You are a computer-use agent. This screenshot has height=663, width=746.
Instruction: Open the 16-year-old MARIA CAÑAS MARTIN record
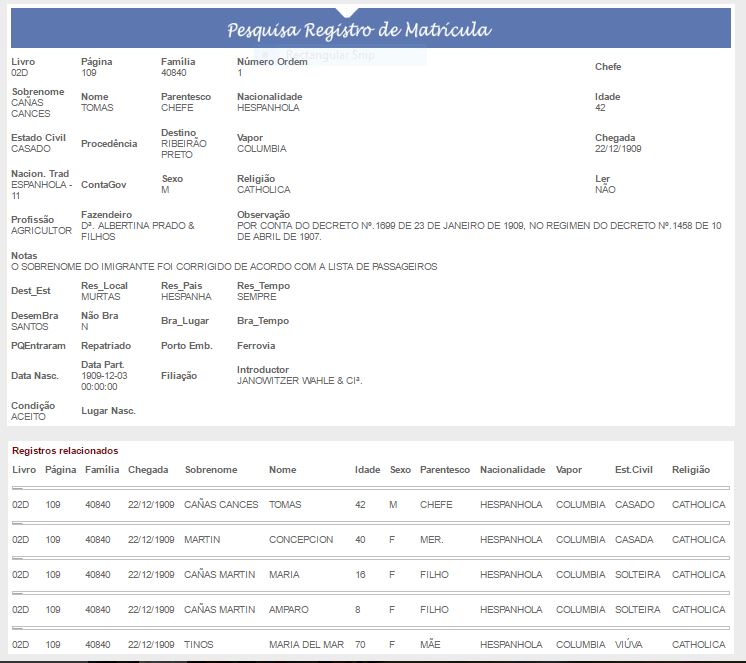point(285,575)
